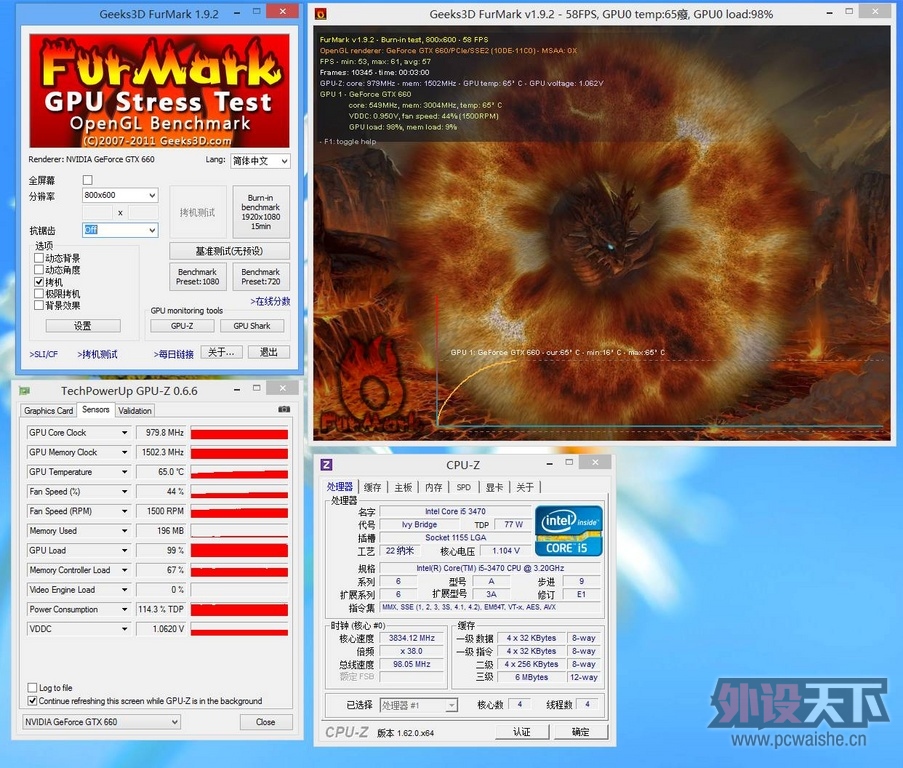Click the 认证 validate button in CPU-Z

coord(522,732)
